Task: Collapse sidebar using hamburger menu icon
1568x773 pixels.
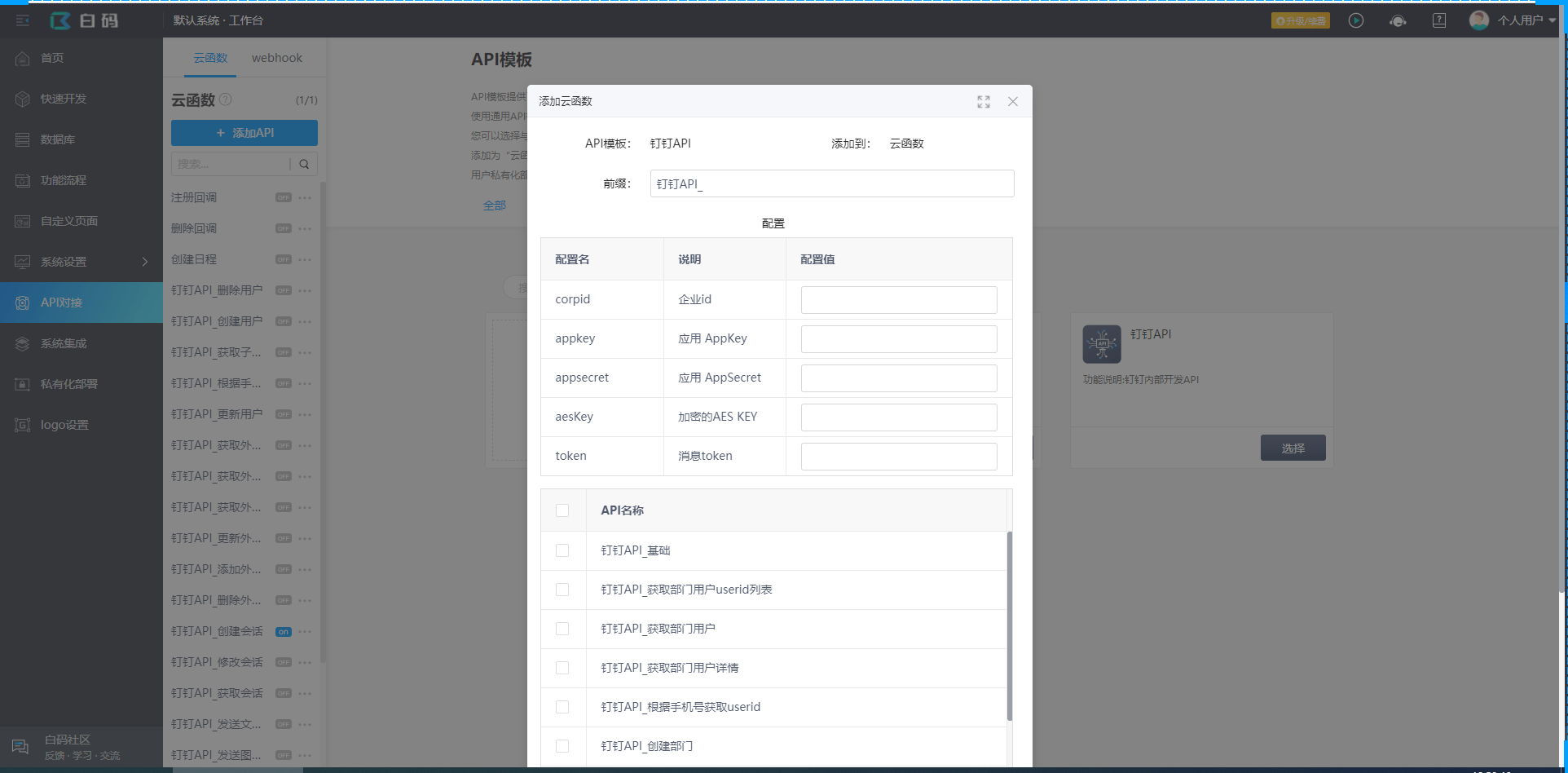Action: pos(23,20)
